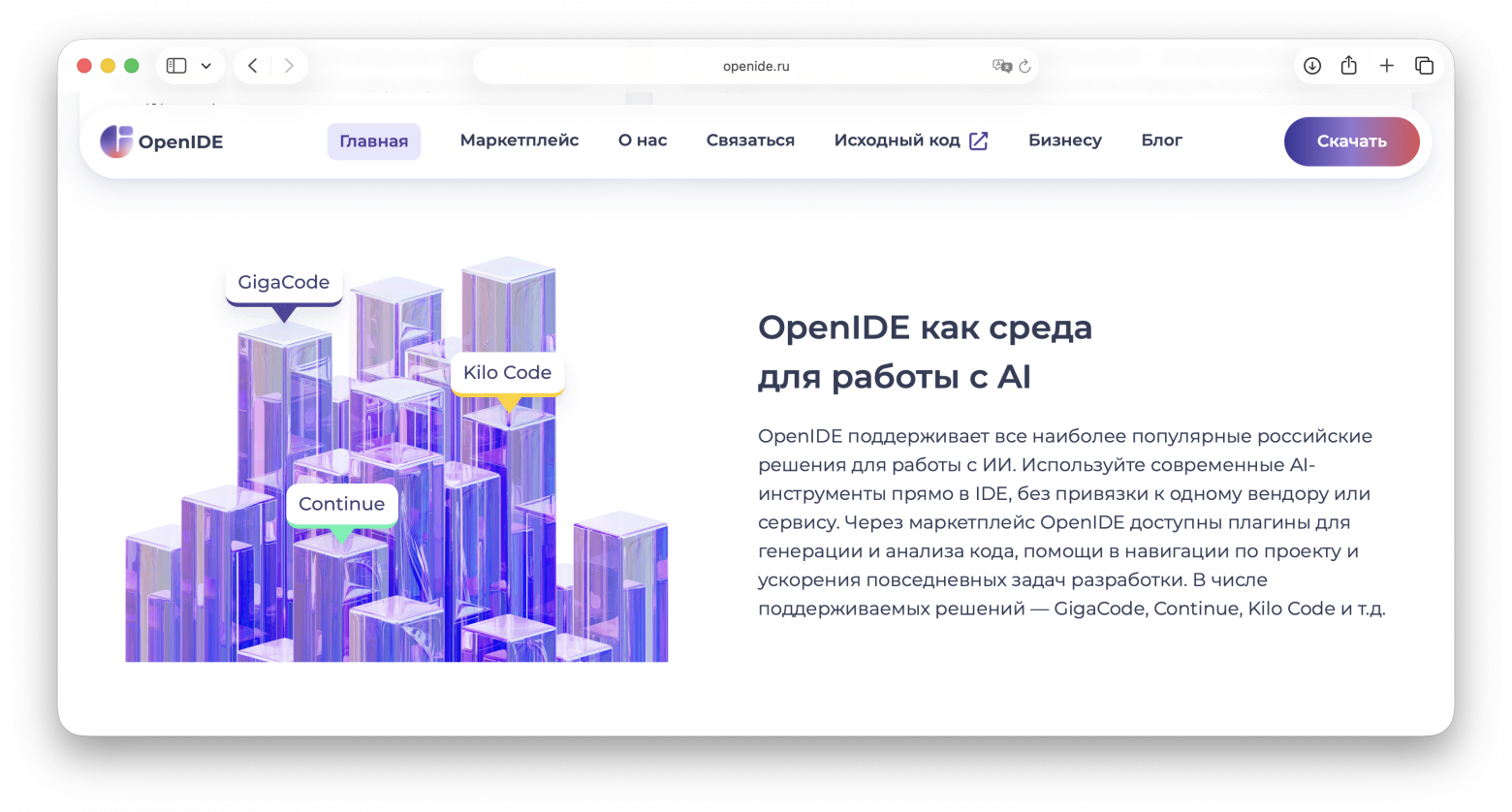Click the Скачать button
This screenshot has height=812, width=1512.
1351,141
